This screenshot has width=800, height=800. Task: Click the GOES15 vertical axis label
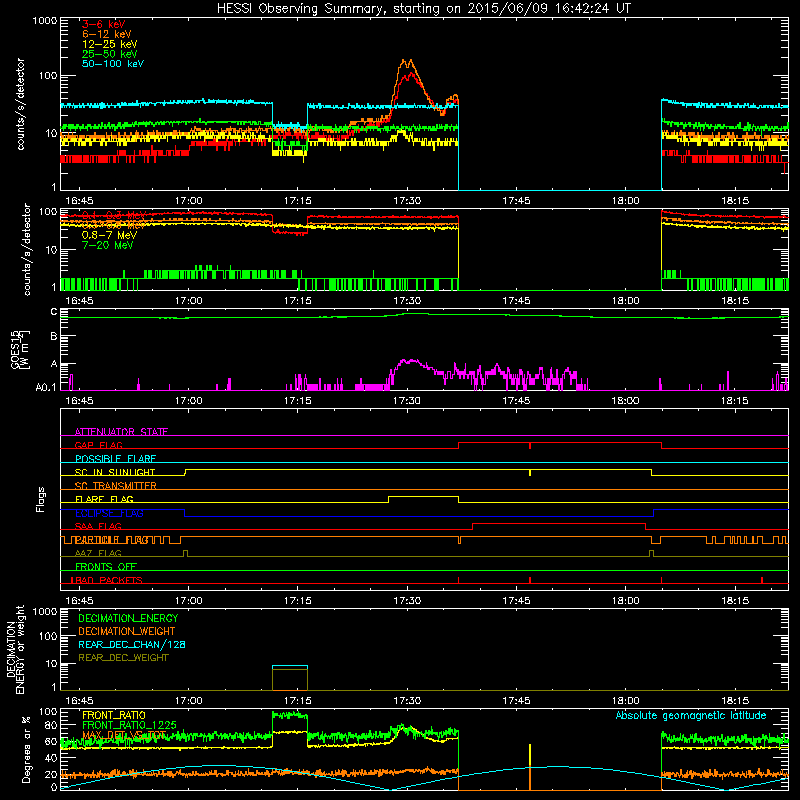(20, 349)
